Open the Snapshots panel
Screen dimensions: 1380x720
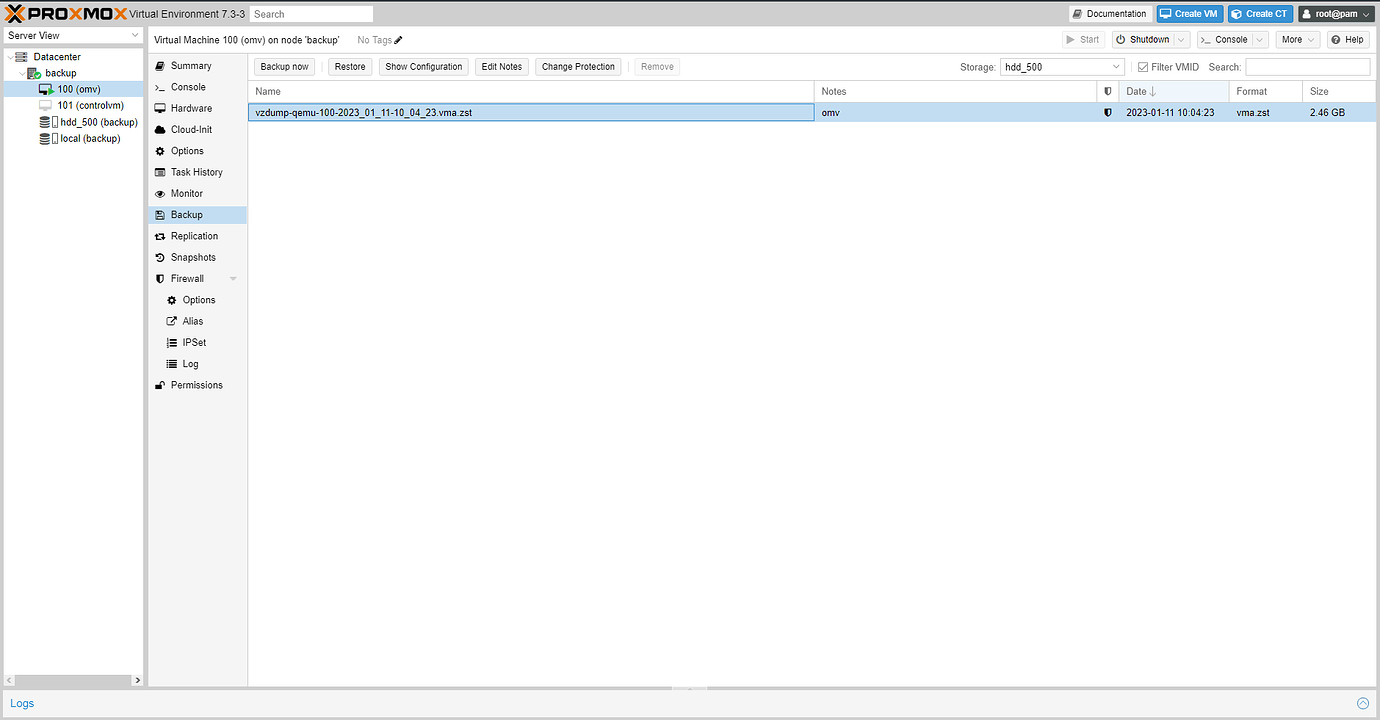point(195,257)
